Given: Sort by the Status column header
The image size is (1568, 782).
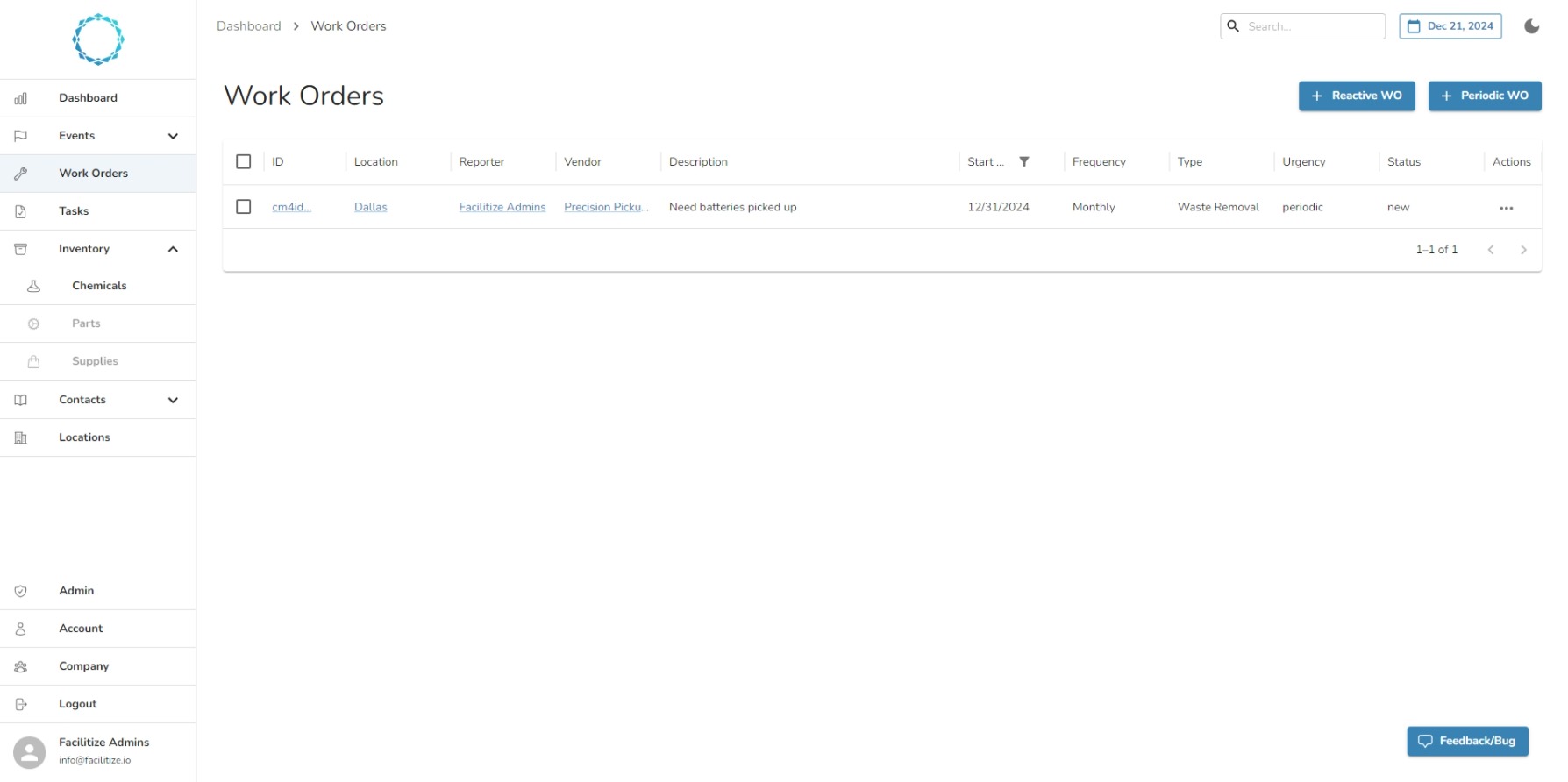Looking at the screenshot, I should coord(1403,162).
